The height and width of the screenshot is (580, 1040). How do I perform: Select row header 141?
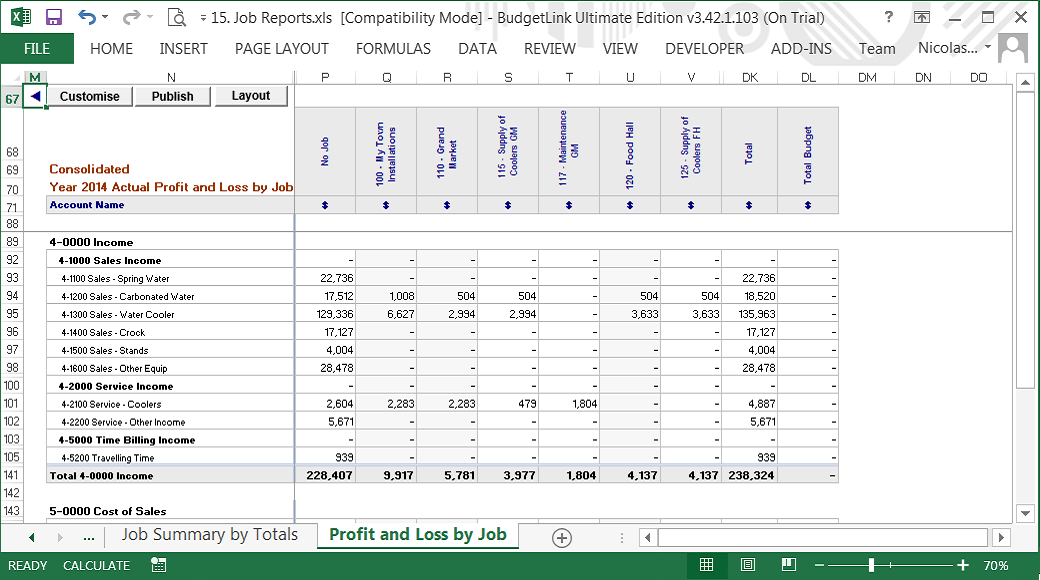tap(12, 475)
